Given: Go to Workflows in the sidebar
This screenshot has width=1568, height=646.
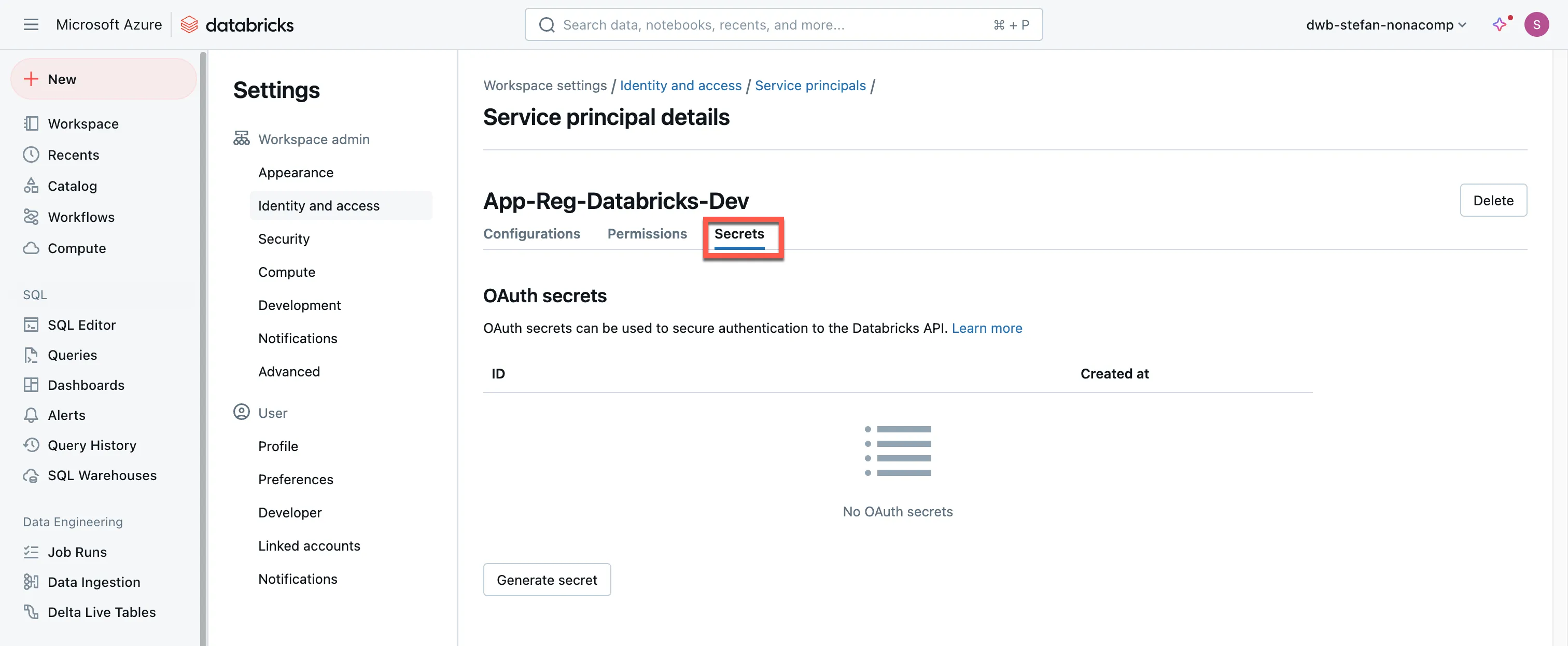Looking at the screenshot, I should coord(81,217).
